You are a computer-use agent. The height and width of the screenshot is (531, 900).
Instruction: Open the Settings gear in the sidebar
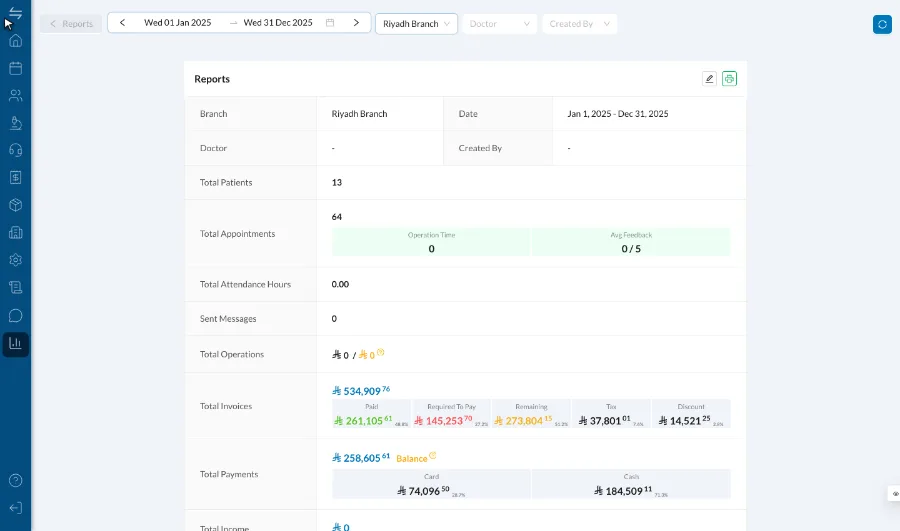[x=15, y=260]
